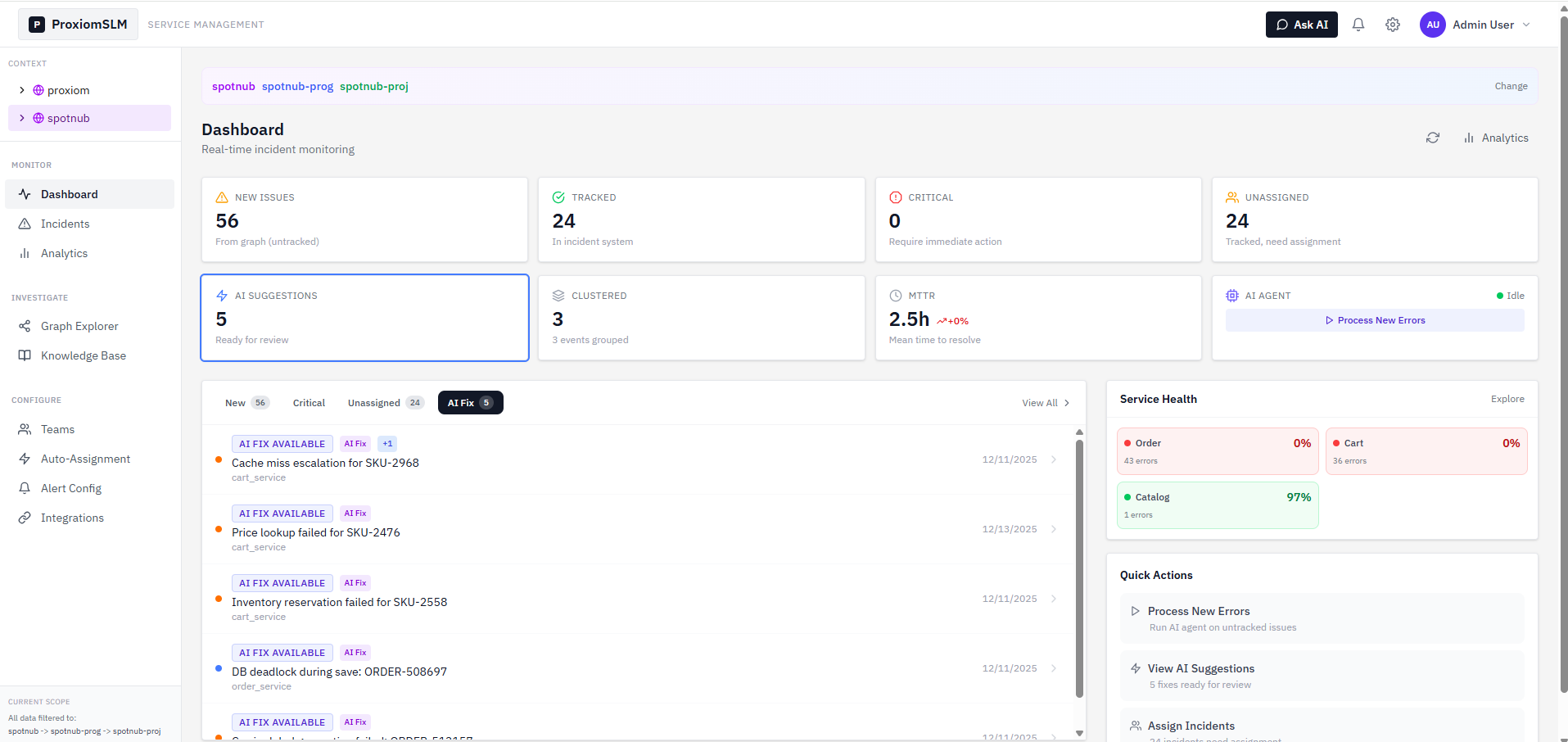
Task: Open the Knowledge Base from the sidebar
Action: 25,355
